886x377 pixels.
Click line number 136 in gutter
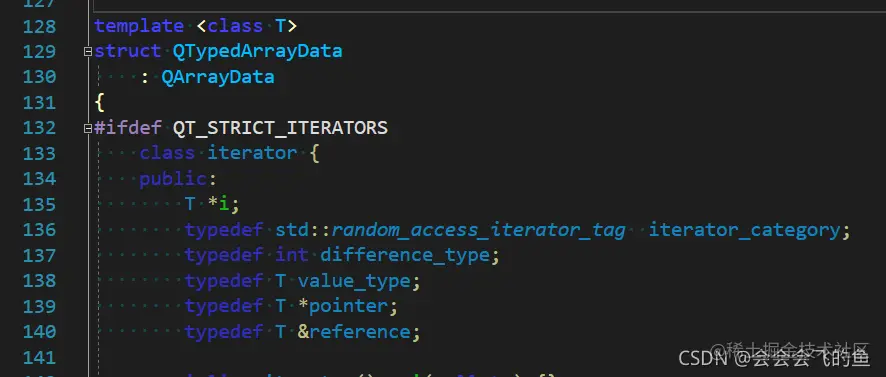(39, 230)
